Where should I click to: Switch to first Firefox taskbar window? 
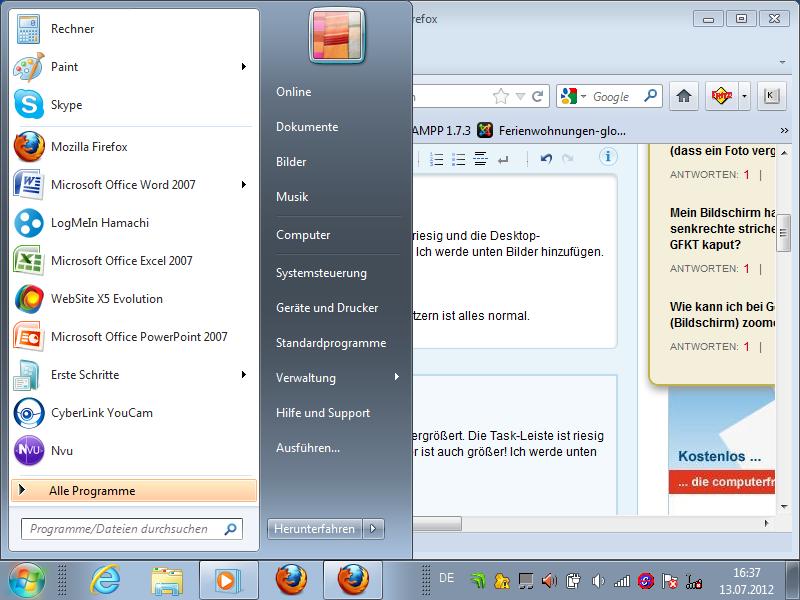(x=291, y=580)
